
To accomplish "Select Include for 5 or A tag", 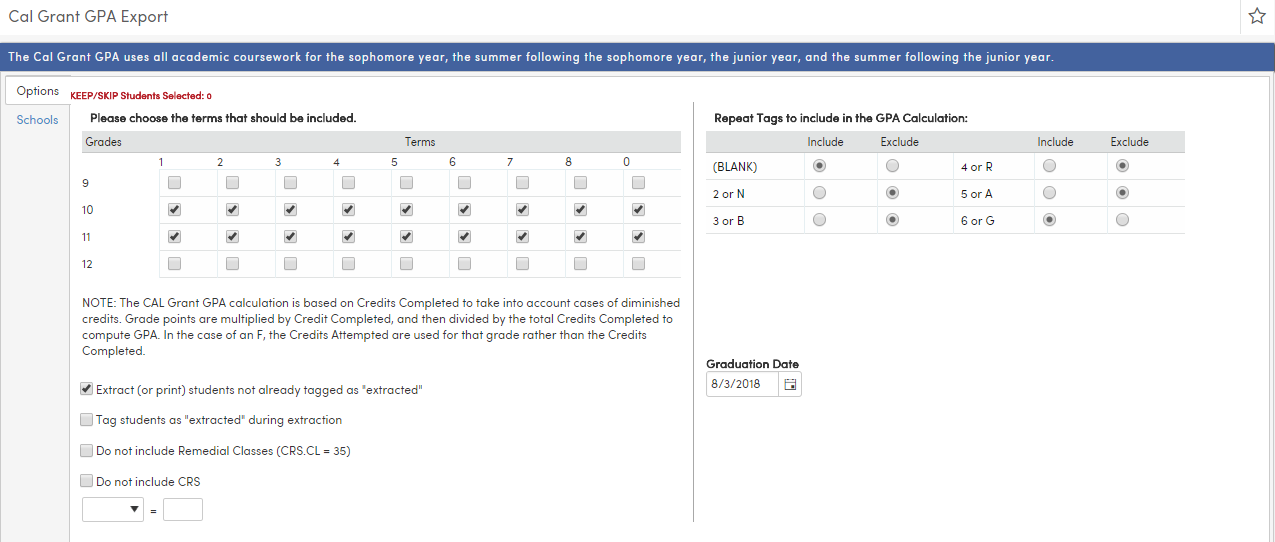I will click(x=1050, y=193).
